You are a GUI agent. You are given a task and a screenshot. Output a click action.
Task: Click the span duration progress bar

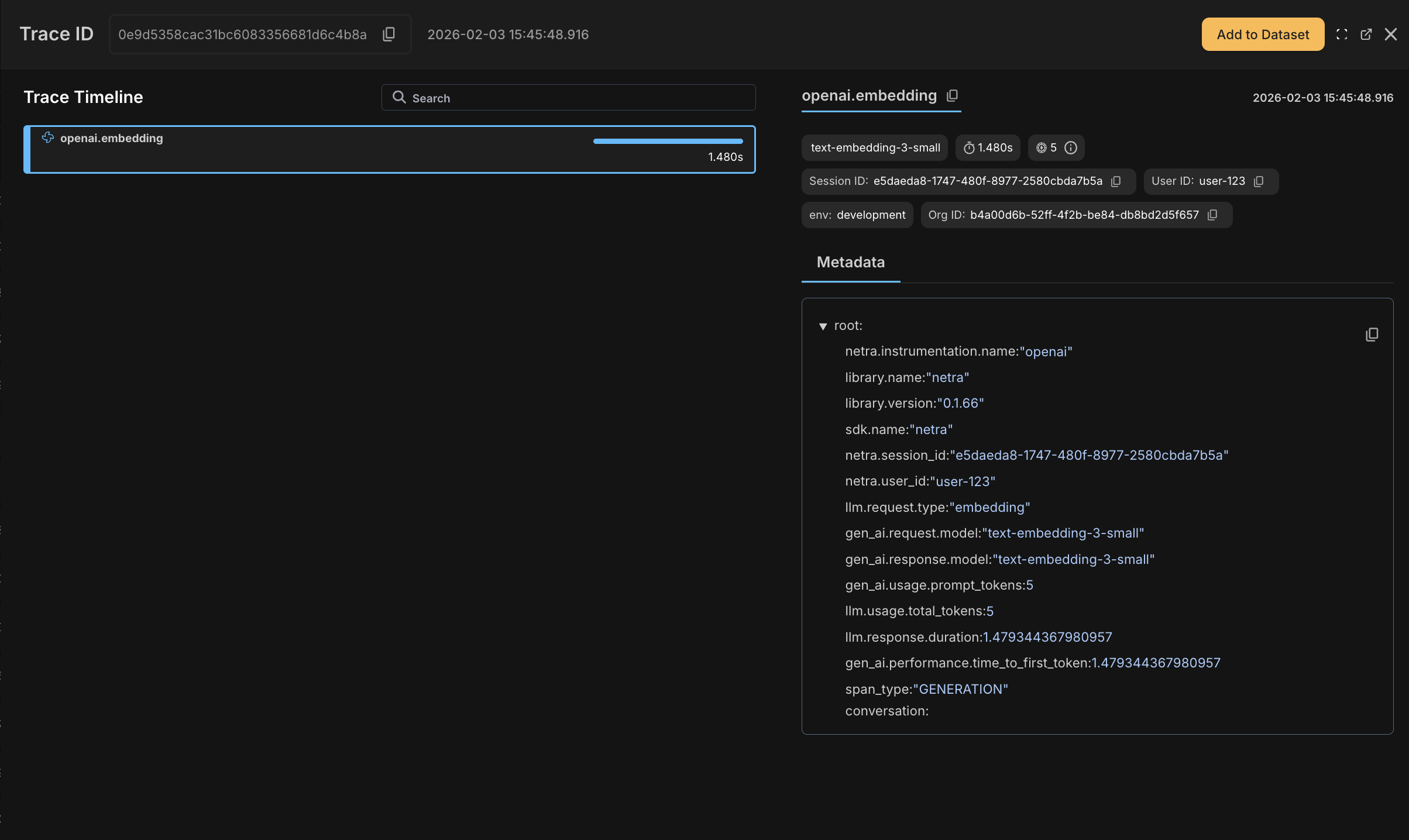(667, 141)
